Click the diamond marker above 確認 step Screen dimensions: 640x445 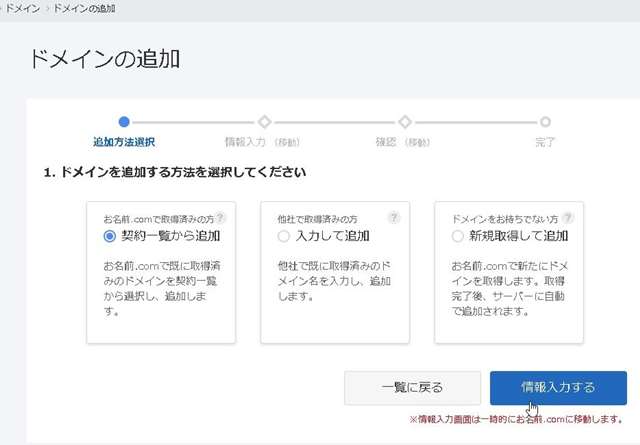pos(404,122)
